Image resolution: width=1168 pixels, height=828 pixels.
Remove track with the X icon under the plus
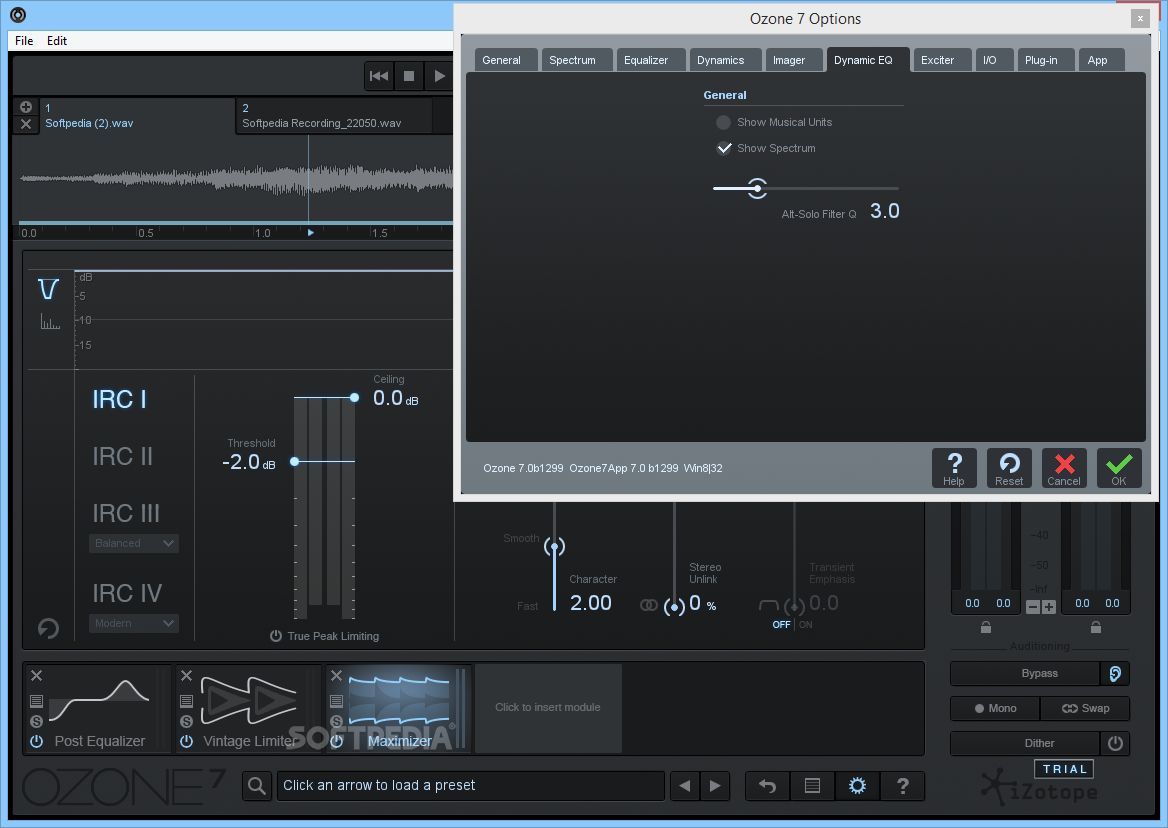tap(25, 124)
